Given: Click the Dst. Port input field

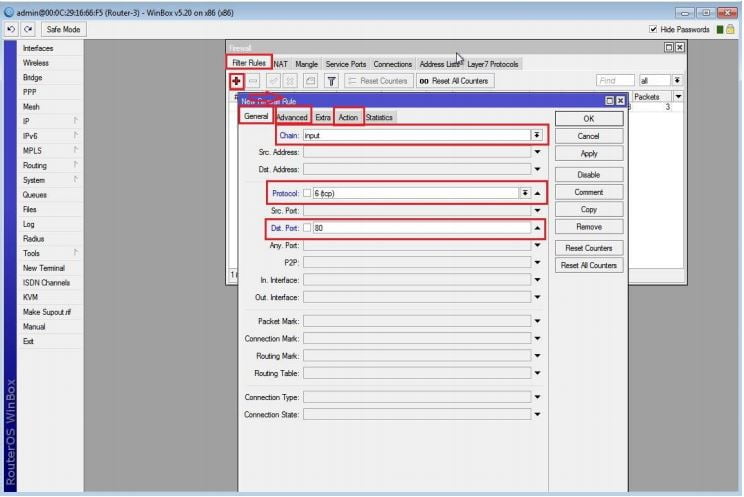Looking at the screenshot, I should (x=420, y=228).
